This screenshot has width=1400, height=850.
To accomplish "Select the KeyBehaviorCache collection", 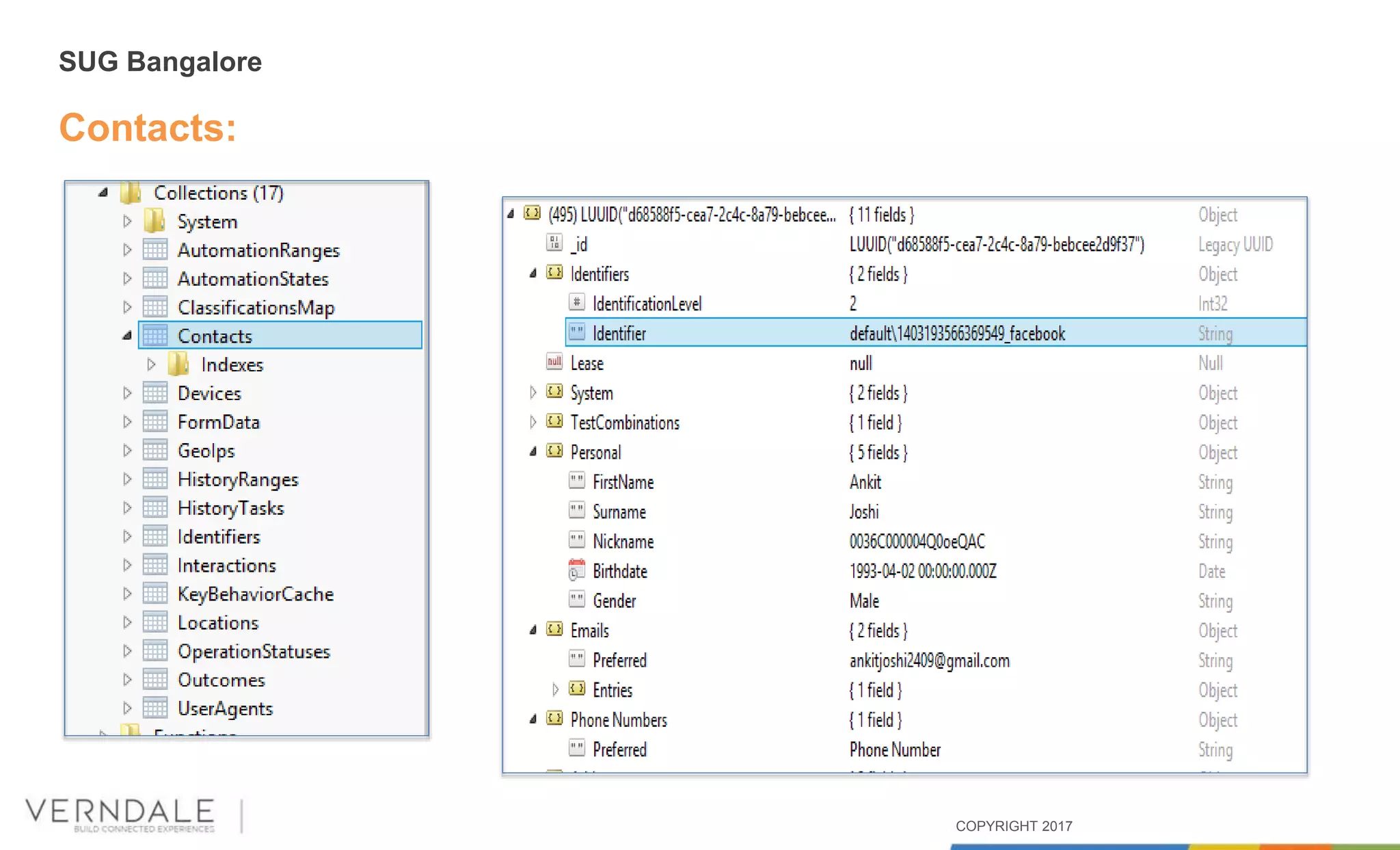I will (255, 594).
